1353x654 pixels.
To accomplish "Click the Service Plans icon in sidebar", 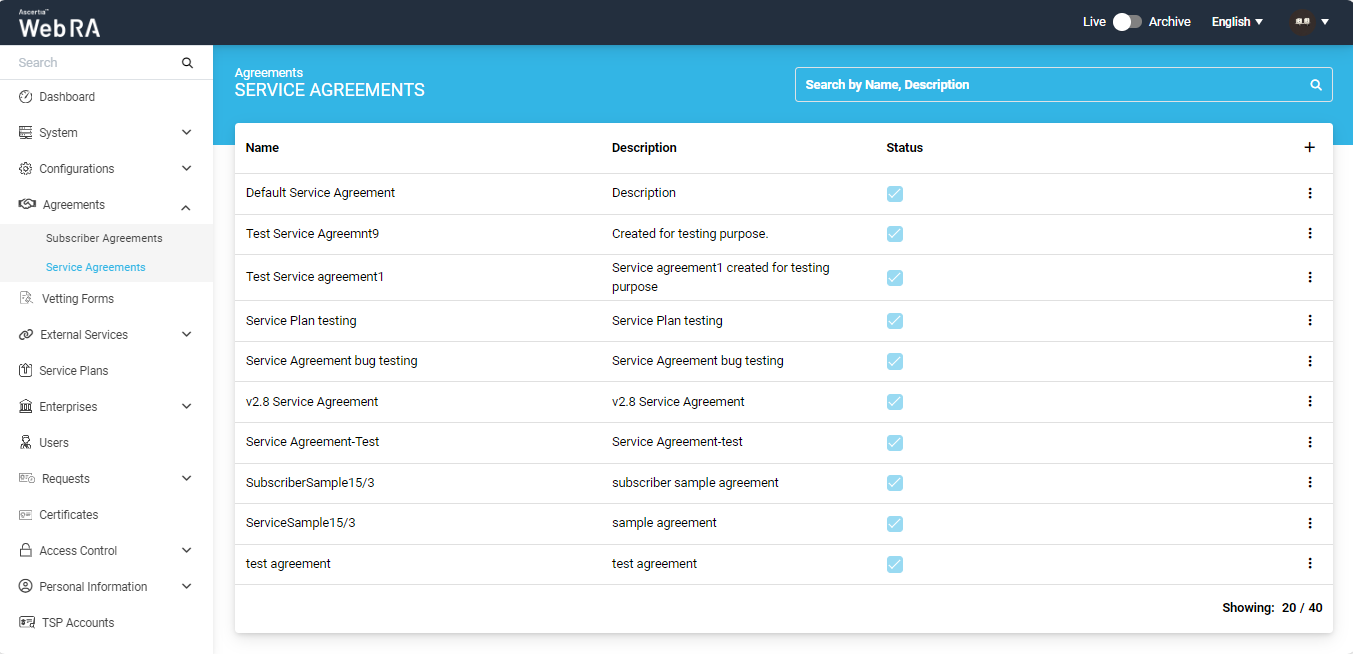I will point(26,371).
